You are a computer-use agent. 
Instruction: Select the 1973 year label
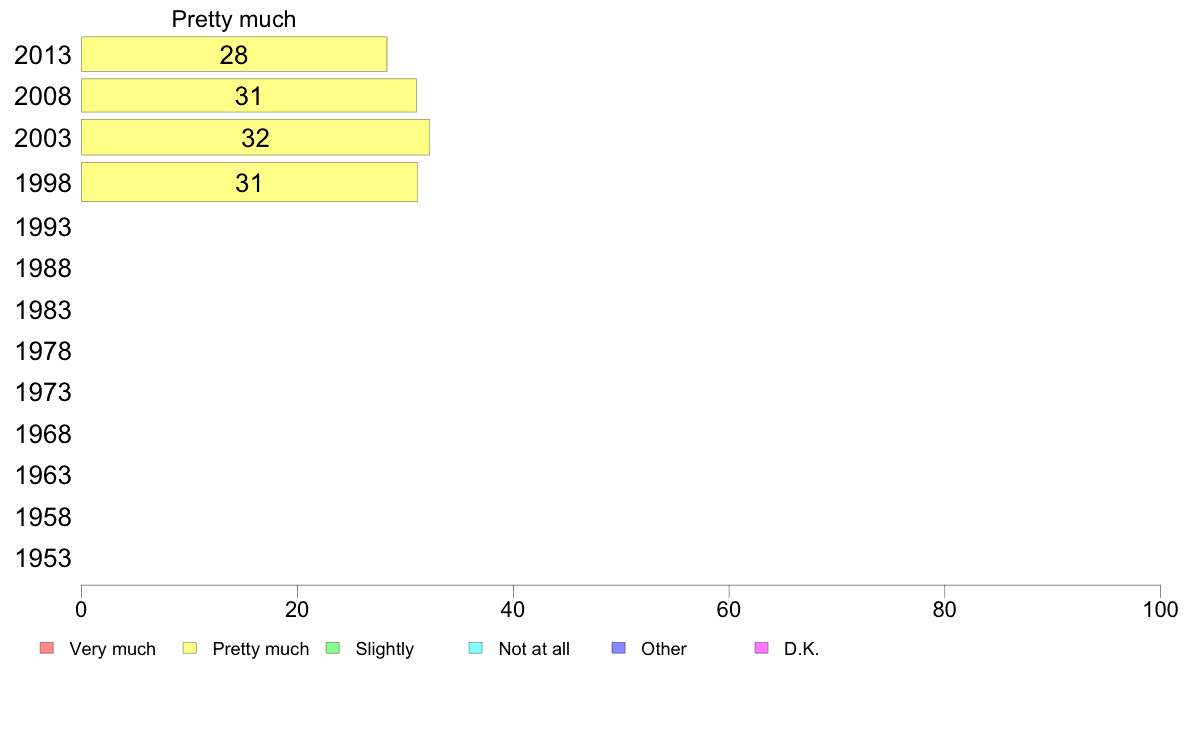tap(43, 393)
